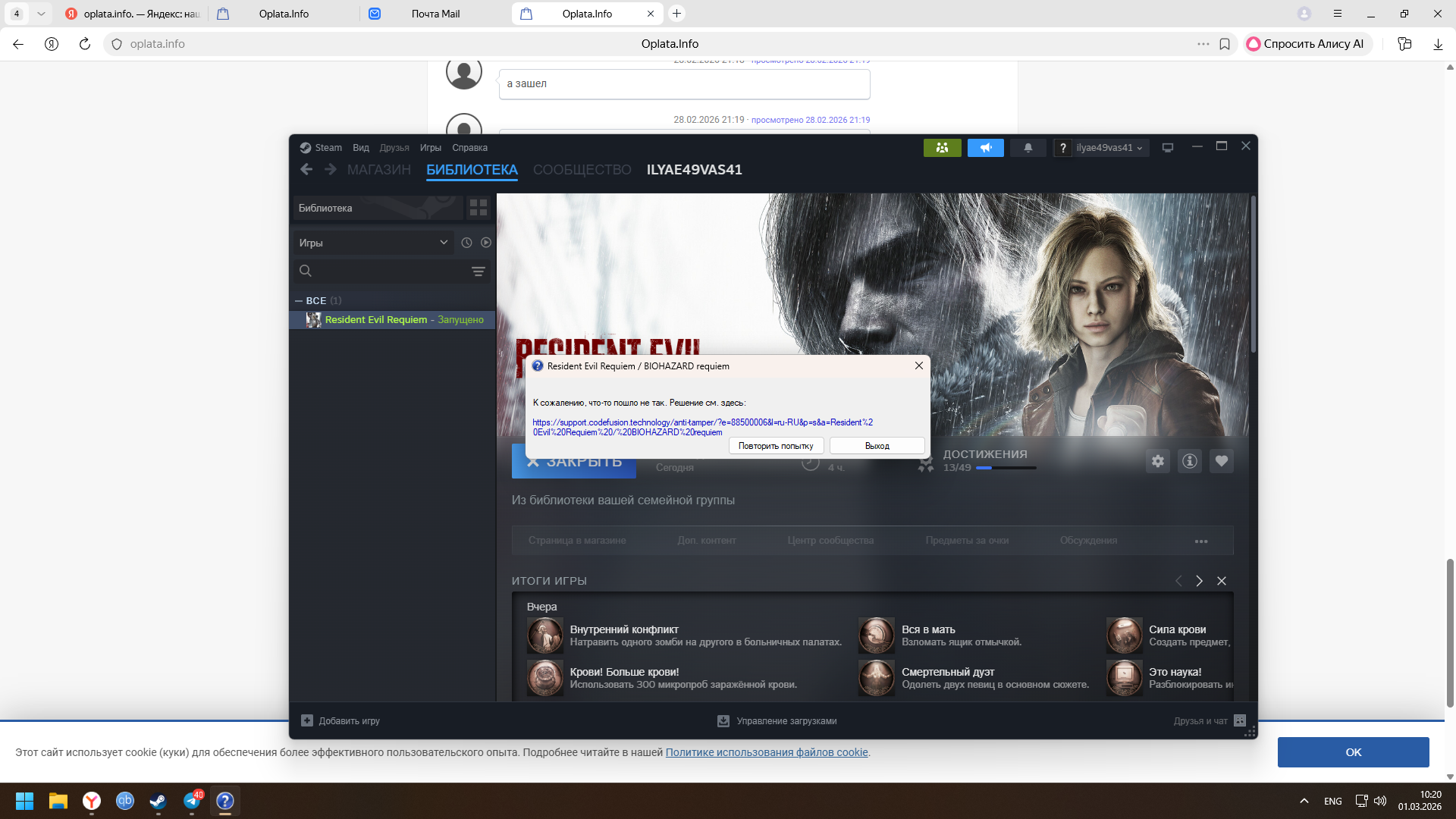The height and width of the screenshot is (819, 1456).
Task: Open ilyae49vas41 account dropdown
Action: (x=1109, y=148)
